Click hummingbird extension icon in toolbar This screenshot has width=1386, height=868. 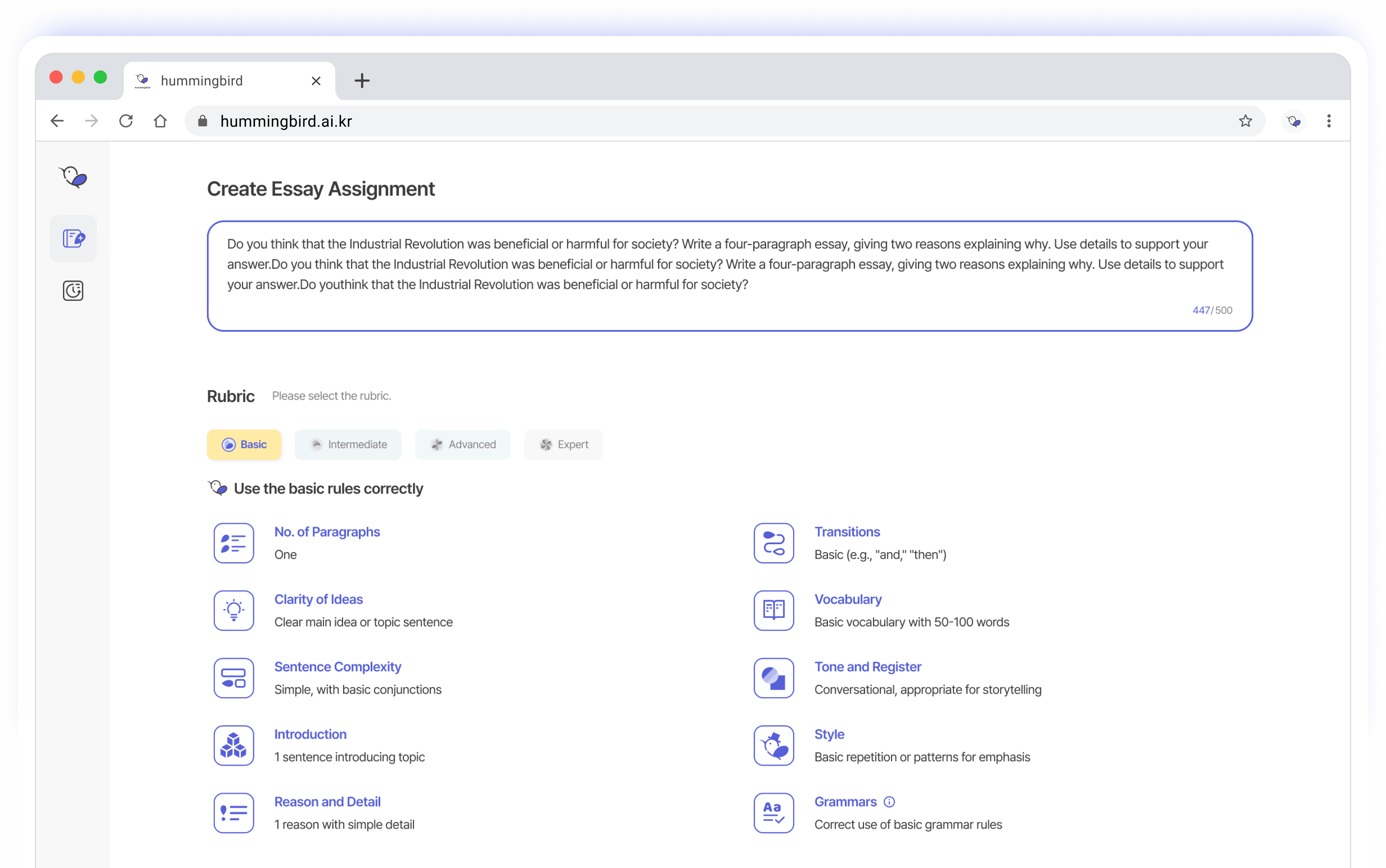pyautogui.click(x=1293, y=121)
